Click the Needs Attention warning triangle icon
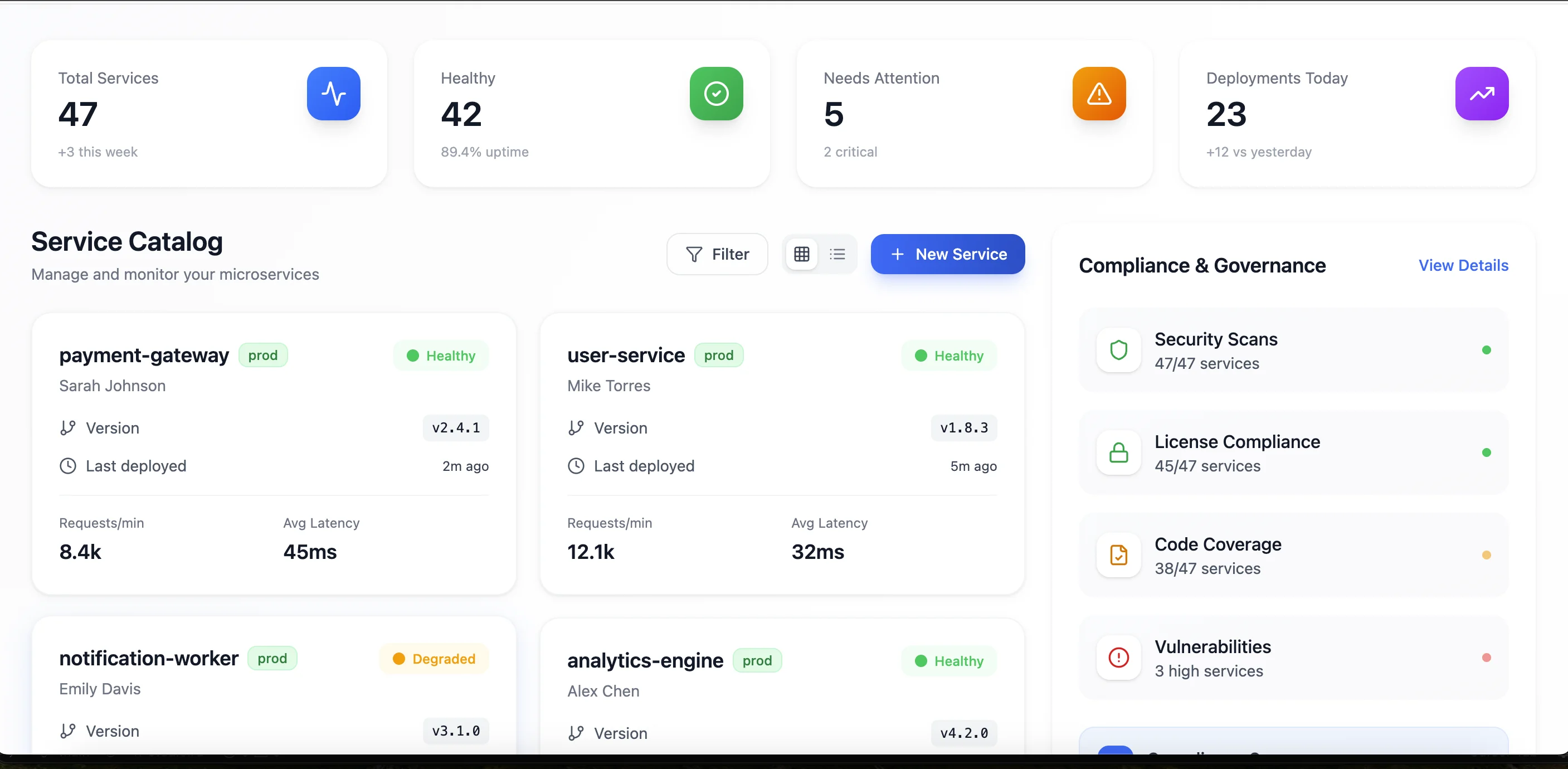 pyautogui.click(x=1098, y=93)
